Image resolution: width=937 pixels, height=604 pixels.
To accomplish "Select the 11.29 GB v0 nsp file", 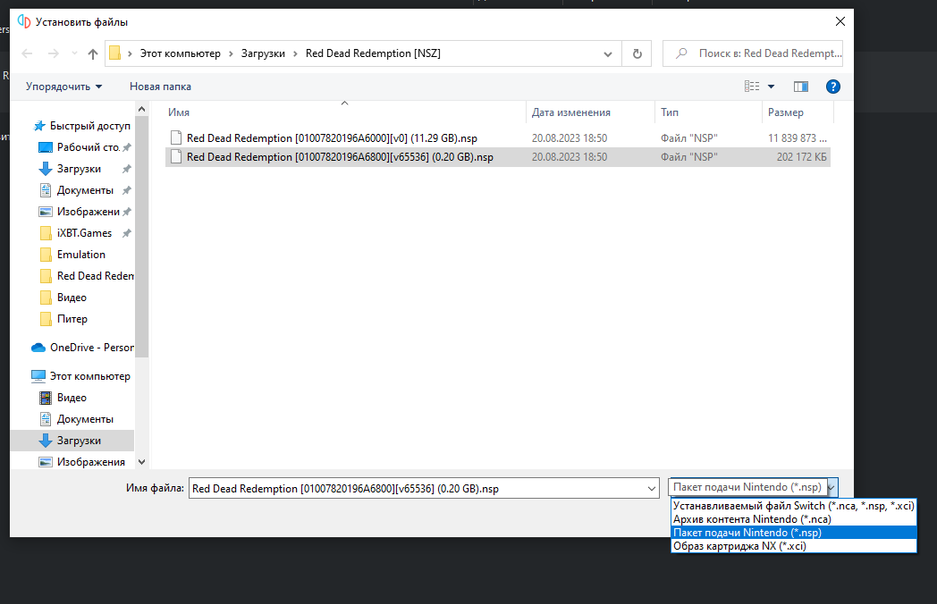I will tap(498, 138).
